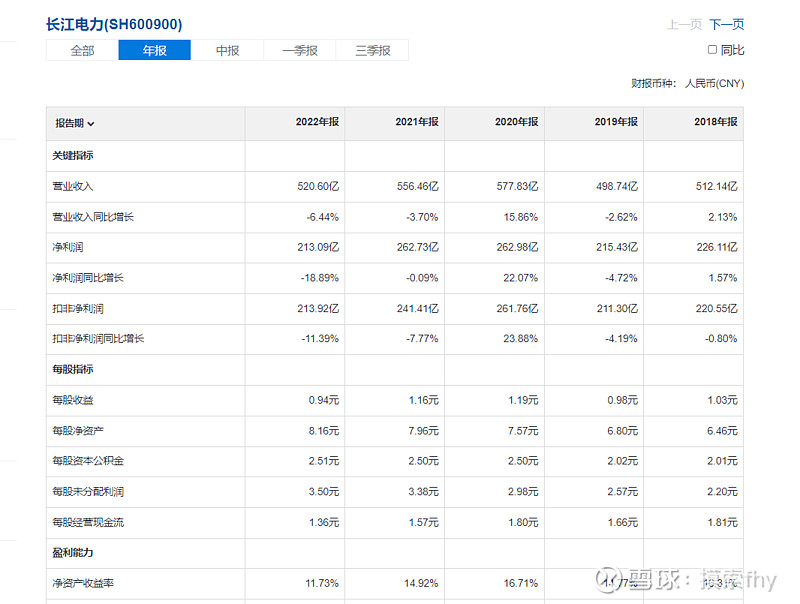Screen dimensions: 800x604
Task: Go to 下一页 next page
Action: 726,25
